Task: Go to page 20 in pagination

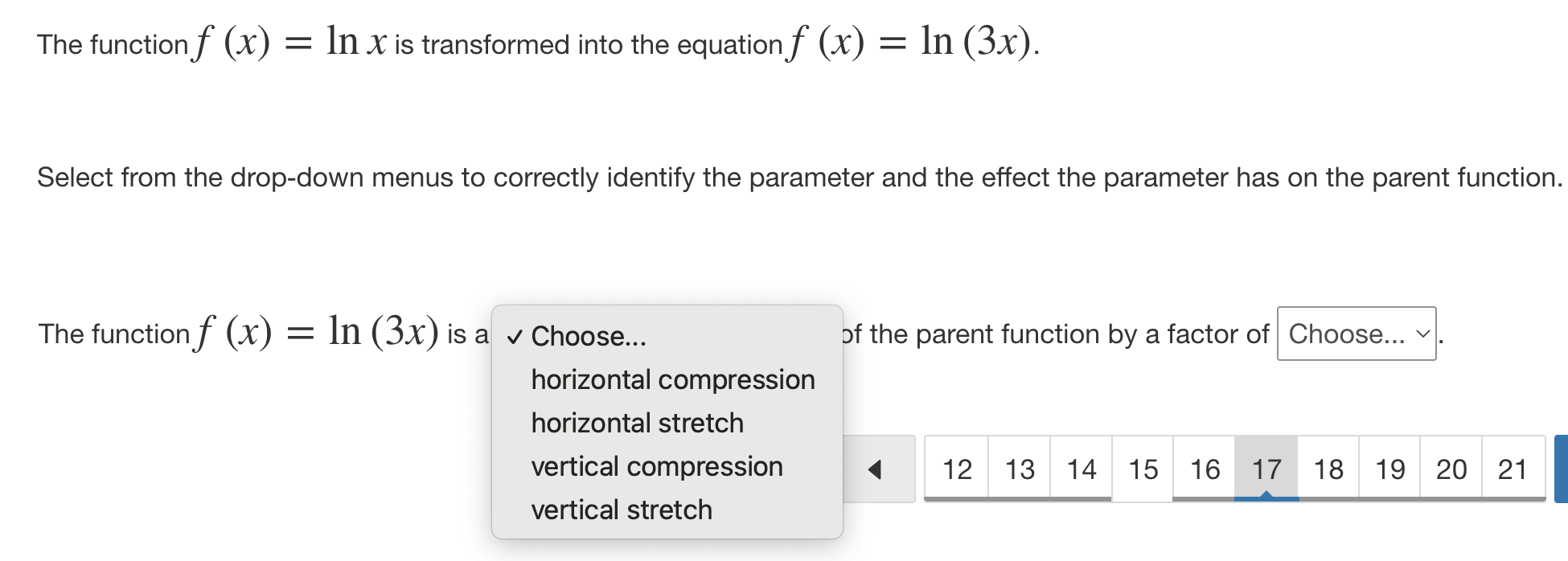Action: coord(1452,469)
